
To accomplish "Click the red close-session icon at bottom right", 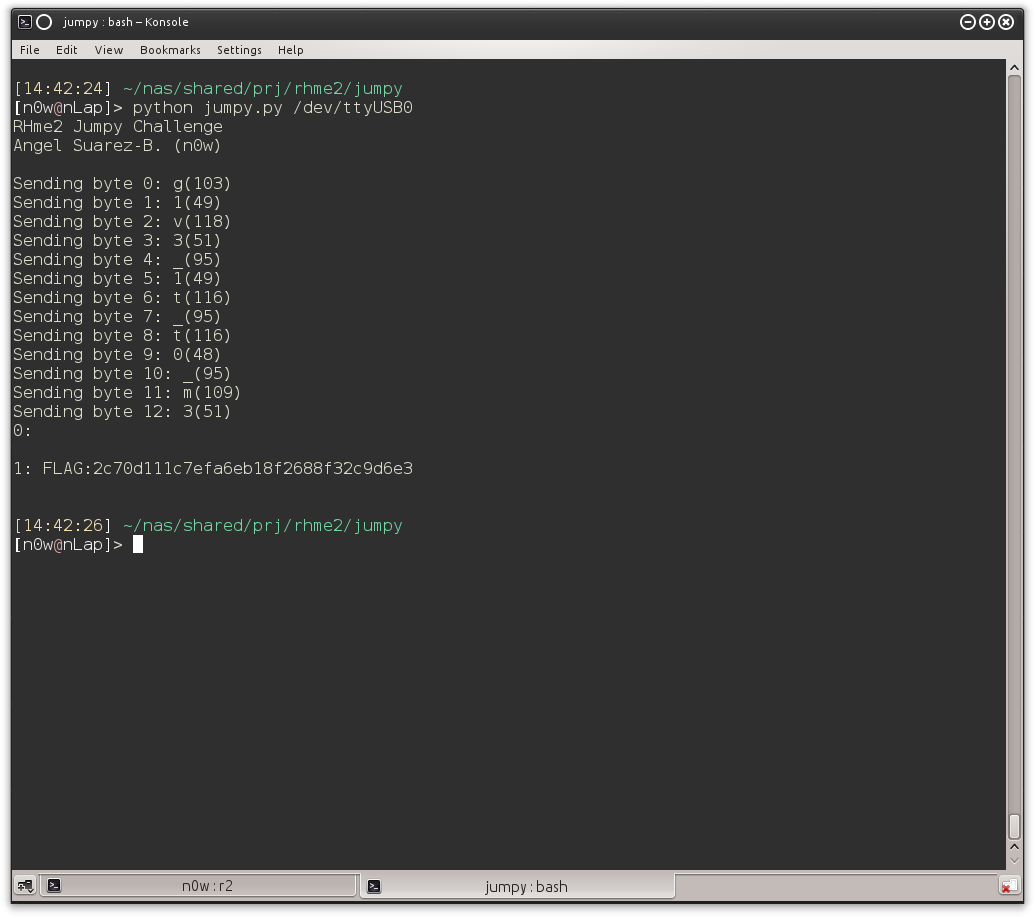I will pyautogui.click(x=1009, y=885).
